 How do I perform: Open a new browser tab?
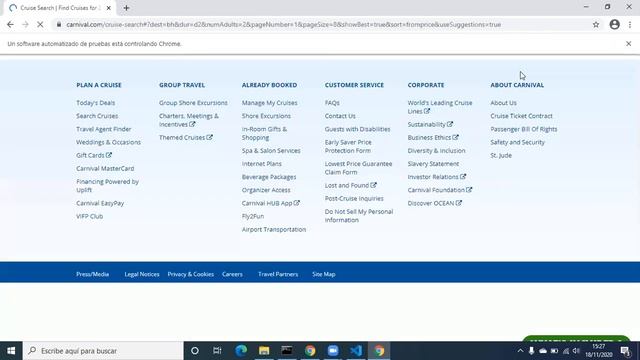pos(126,8)
